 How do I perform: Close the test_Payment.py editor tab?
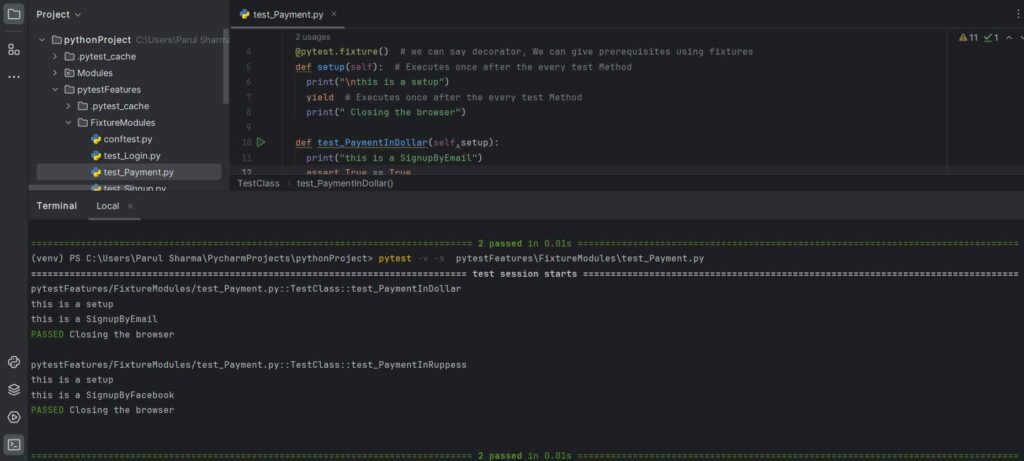tap(334, 14)
